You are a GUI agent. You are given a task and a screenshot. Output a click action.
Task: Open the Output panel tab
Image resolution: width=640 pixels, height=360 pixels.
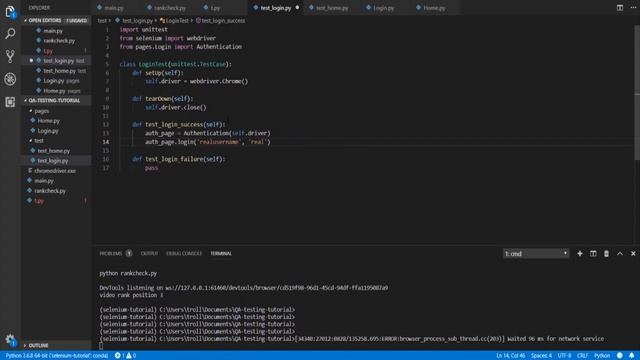coord(149,253)
